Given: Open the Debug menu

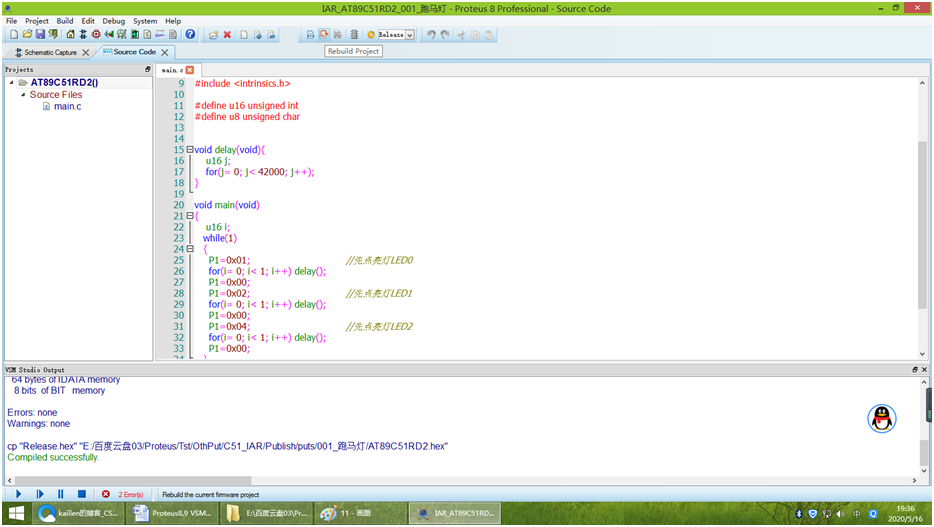Looking at the screenshot, I should pyautogui.click(x=113, y=21).
